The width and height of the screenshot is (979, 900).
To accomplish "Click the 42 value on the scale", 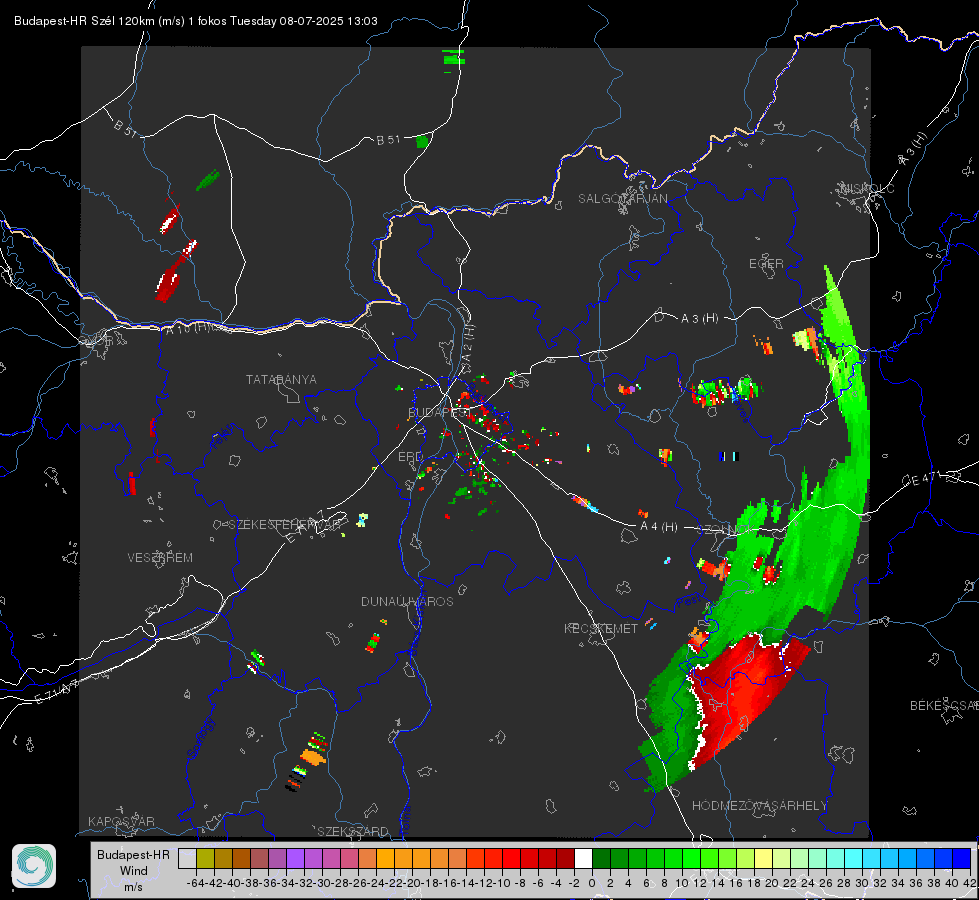I will pyautogui.click(x=969, y=883).
